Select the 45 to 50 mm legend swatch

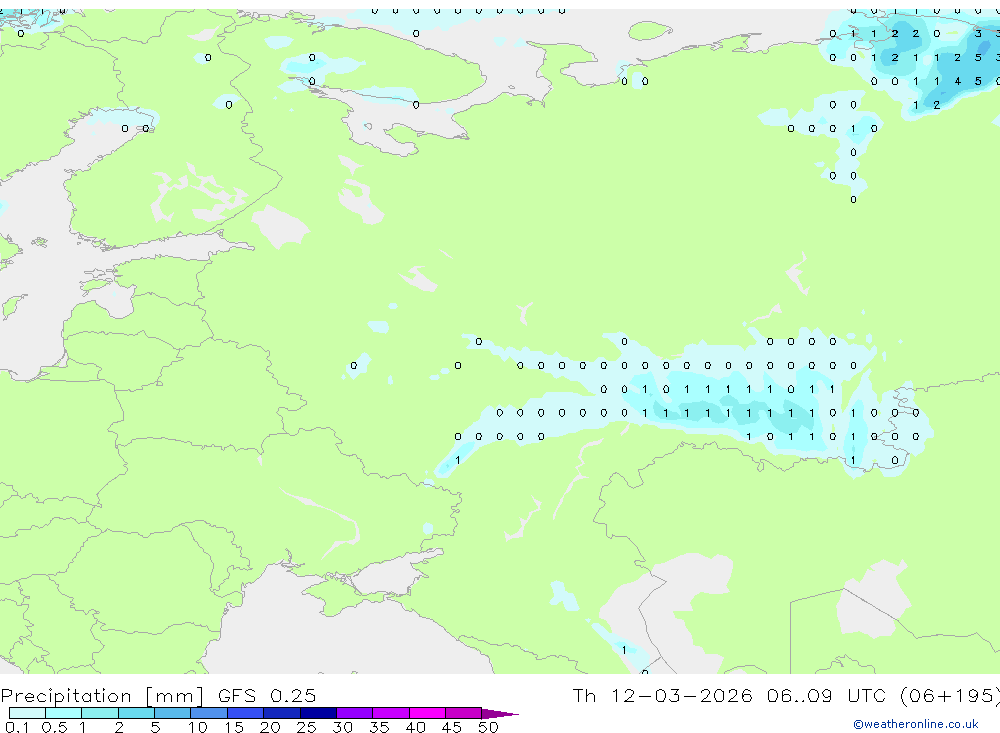464,713
